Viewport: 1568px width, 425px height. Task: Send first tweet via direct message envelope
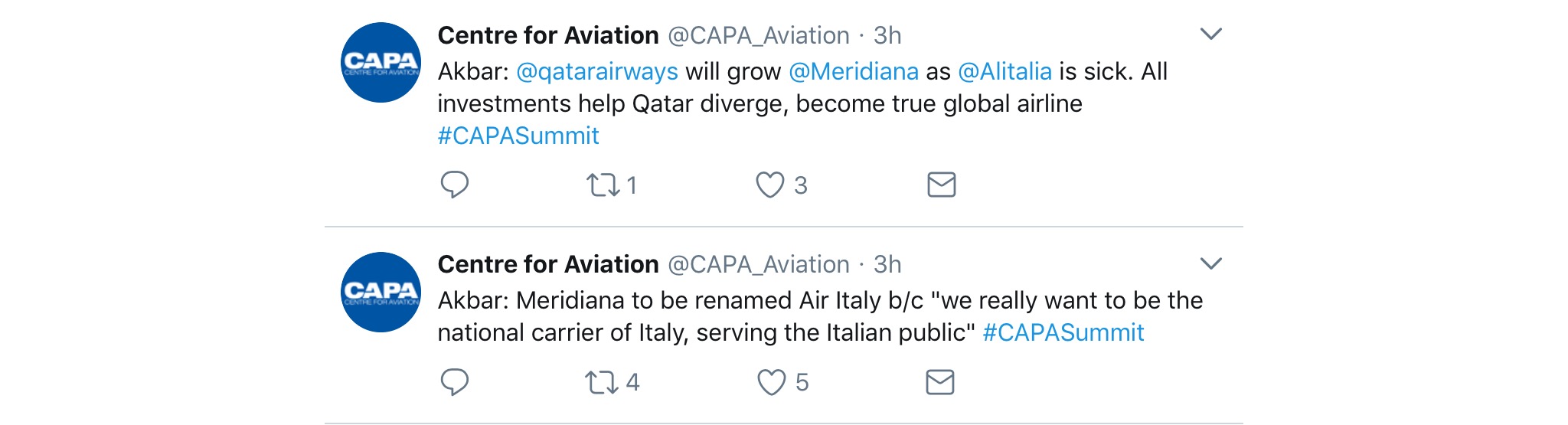click(x=941, y=185)
